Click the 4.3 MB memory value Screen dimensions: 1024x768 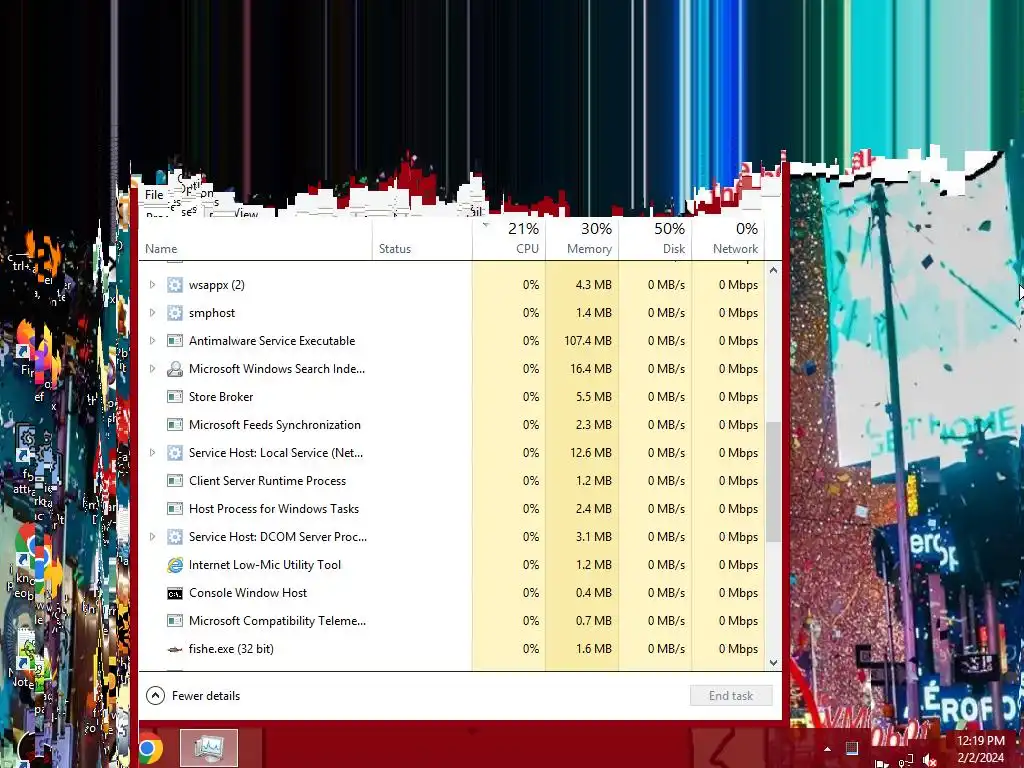594,285
